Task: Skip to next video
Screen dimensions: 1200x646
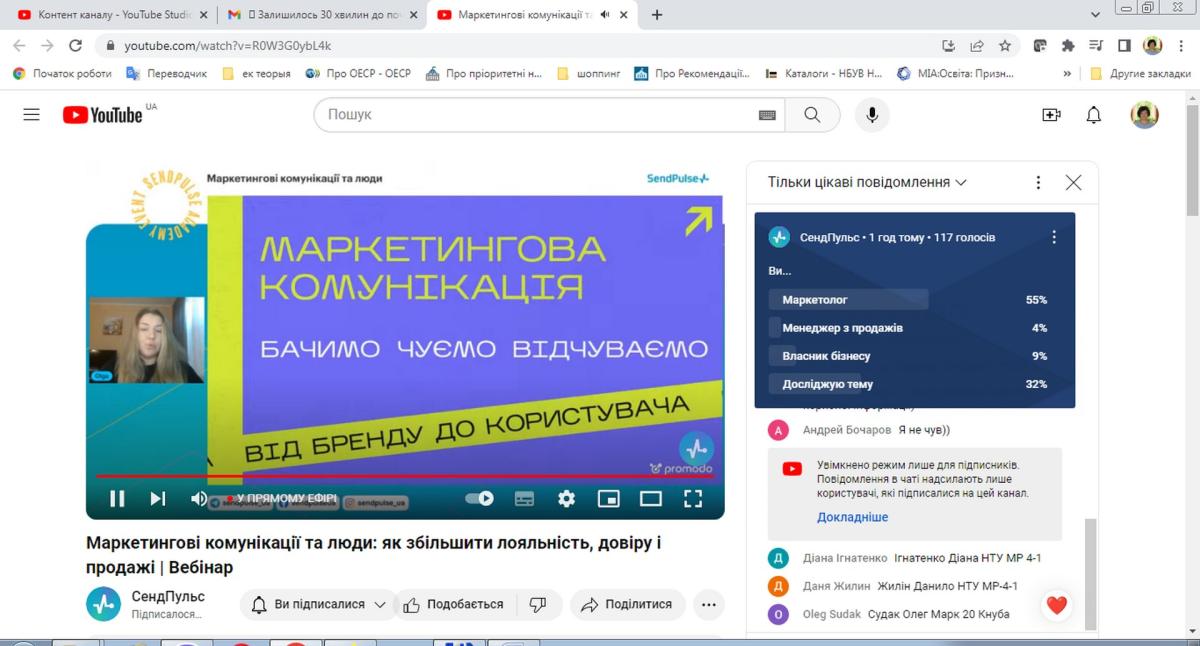Action: [158, 498]
